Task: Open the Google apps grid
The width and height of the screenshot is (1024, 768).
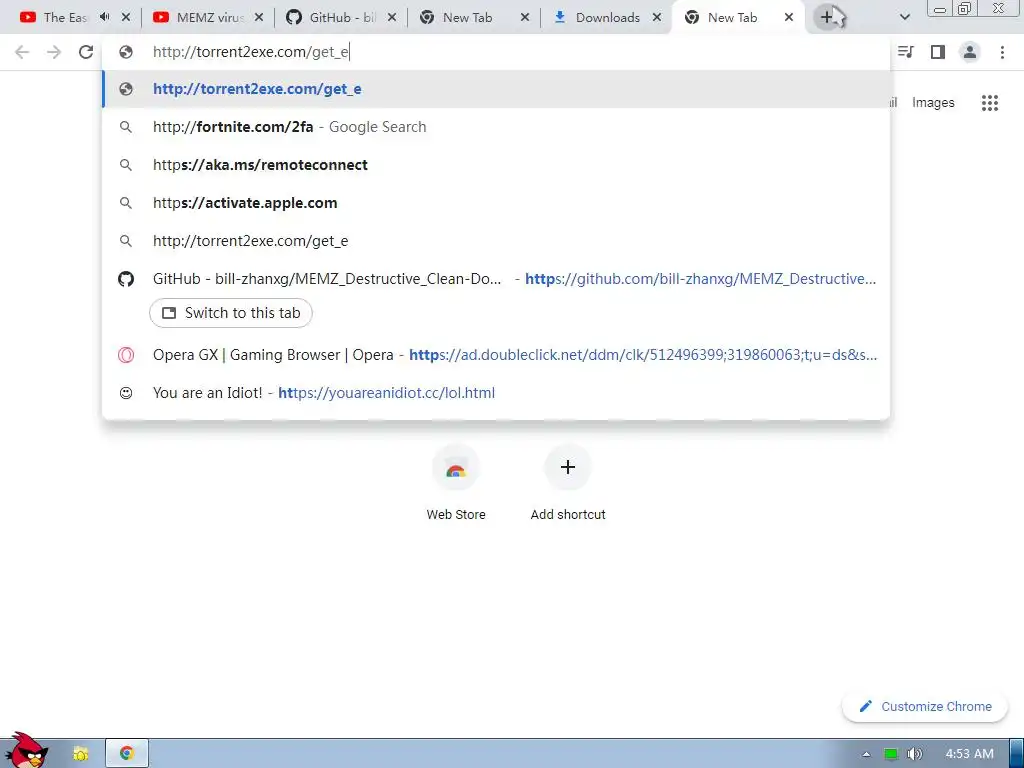Action: point(990,103)
